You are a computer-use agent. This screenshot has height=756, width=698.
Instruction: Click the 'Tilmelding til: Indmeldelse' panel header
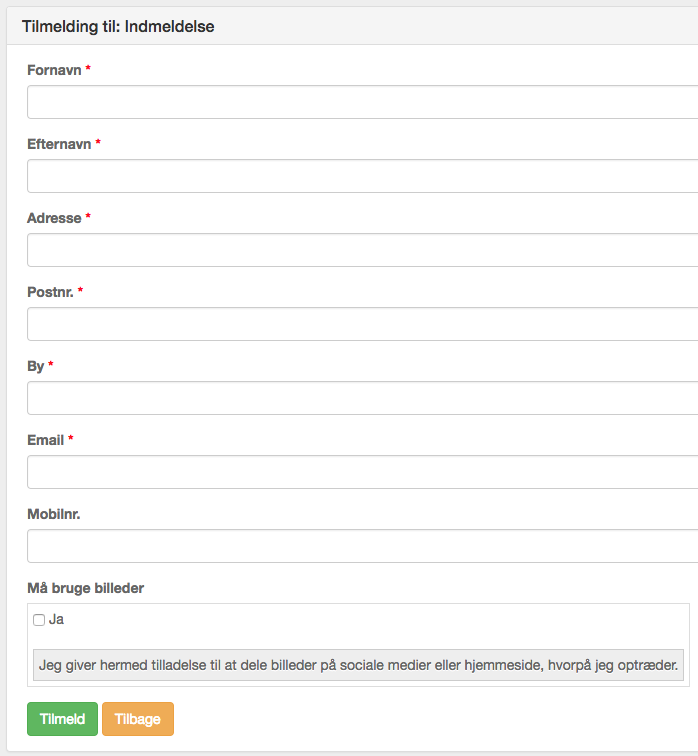click(118, 27)
